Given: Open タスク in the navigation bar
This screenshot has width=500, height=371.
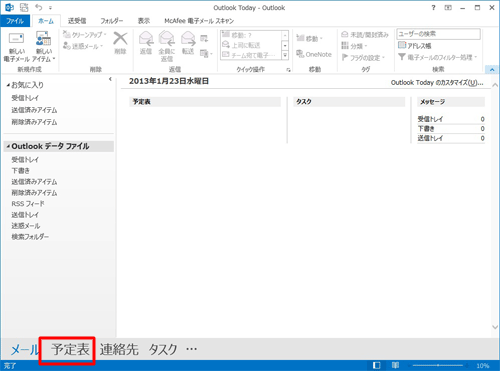Looking at the screenshot, I should pos(163,349).
